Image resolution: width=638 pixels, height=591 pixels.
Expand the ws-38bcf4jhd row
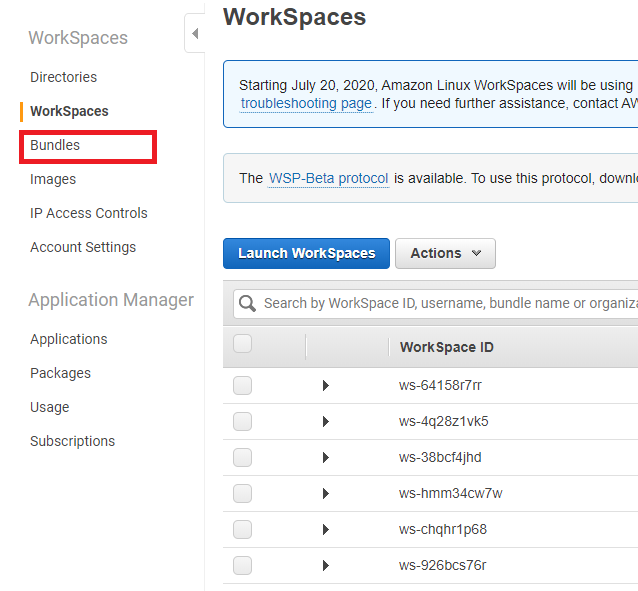coord(325,458)
